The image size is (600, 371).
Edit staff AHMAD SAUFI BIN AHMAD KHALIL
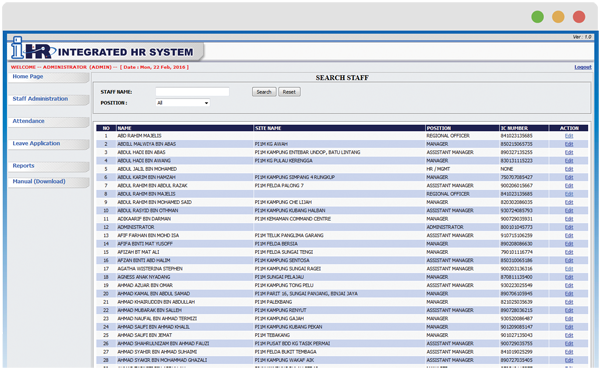tap(569, 327)
